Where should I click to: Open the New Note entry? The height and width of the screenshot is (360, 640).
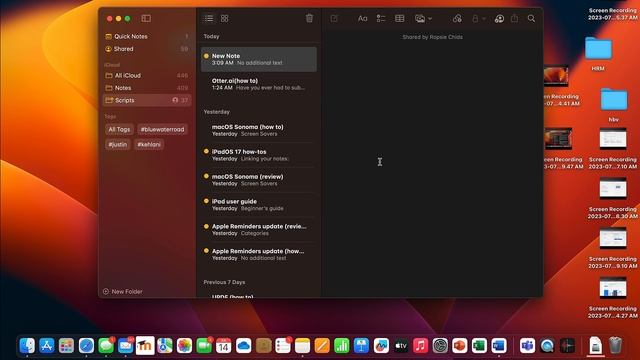259,59
